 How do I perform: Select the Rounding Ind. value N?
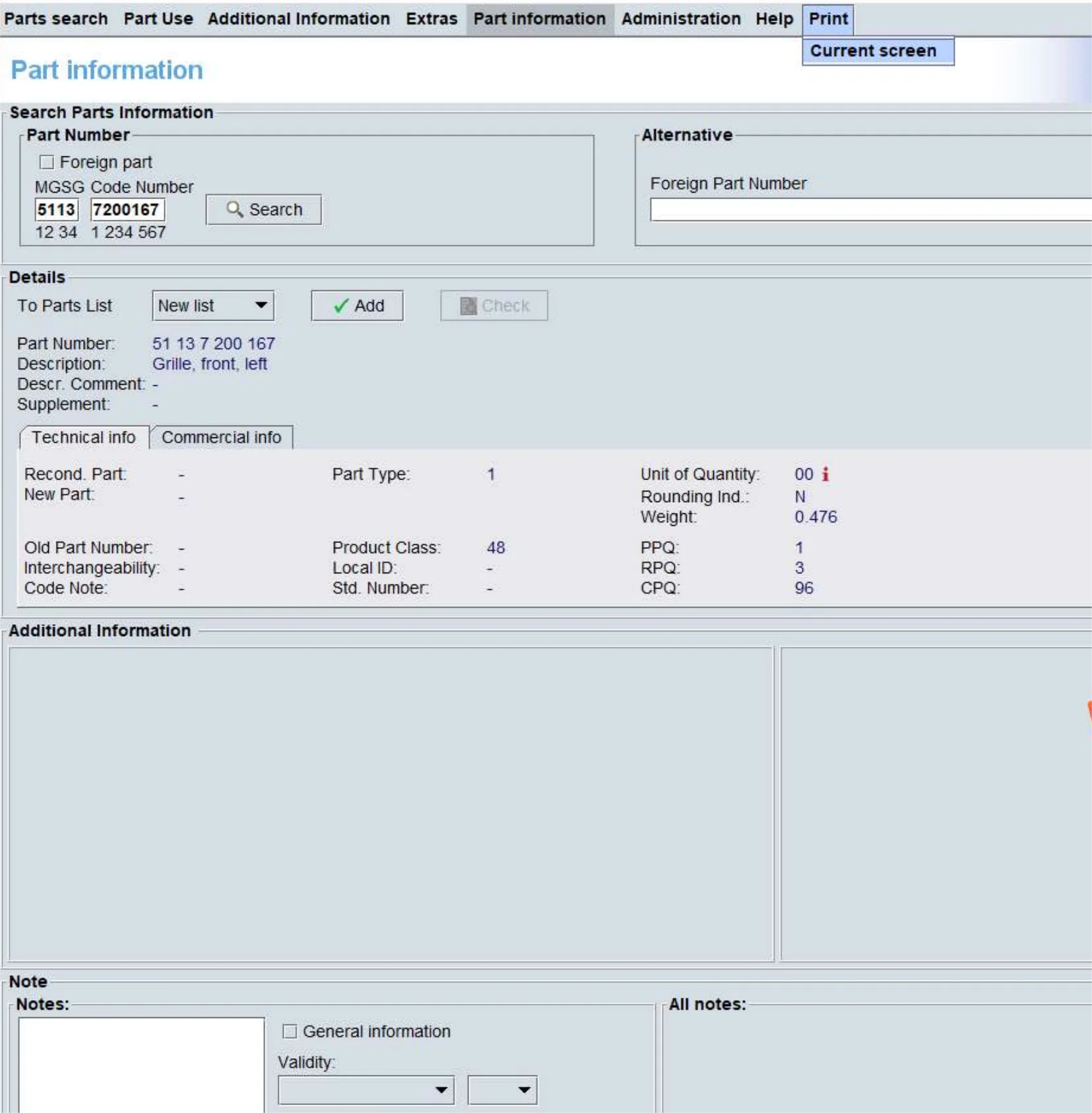[x=800, y=497]
